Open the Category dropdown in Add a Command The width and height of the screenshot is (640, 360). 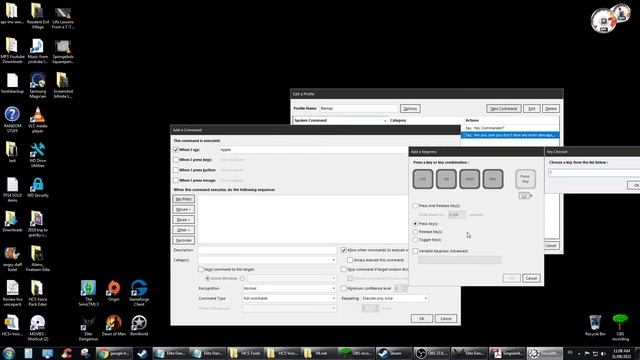(267, 260)
